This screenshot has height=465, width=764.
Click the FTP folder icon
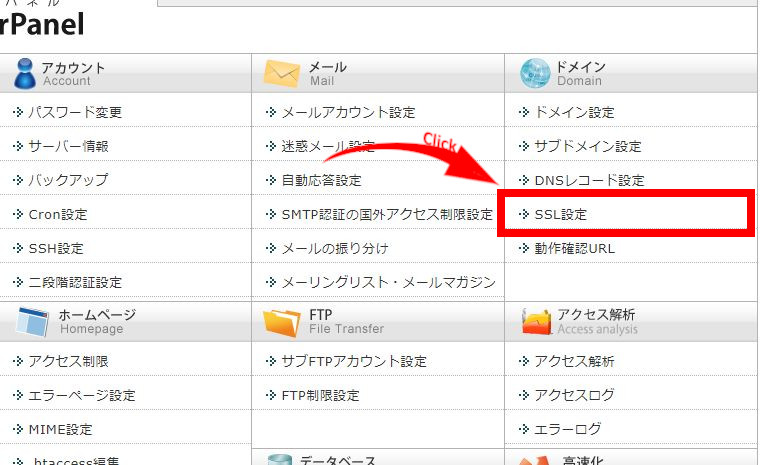point(282,323)
